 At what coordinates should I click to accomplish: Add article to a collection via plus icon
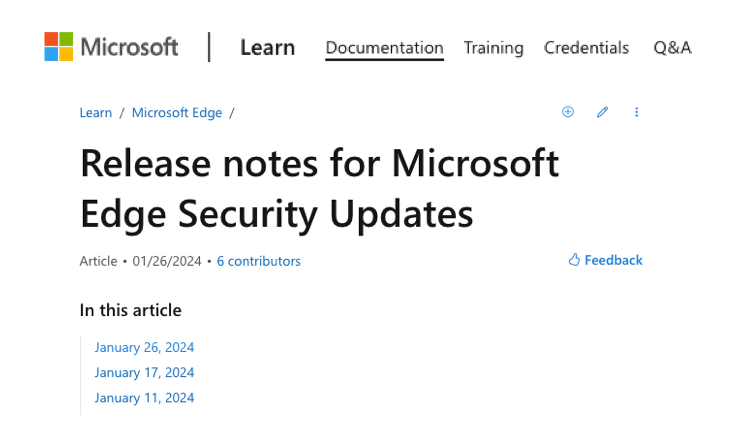(x=568, y=112)
